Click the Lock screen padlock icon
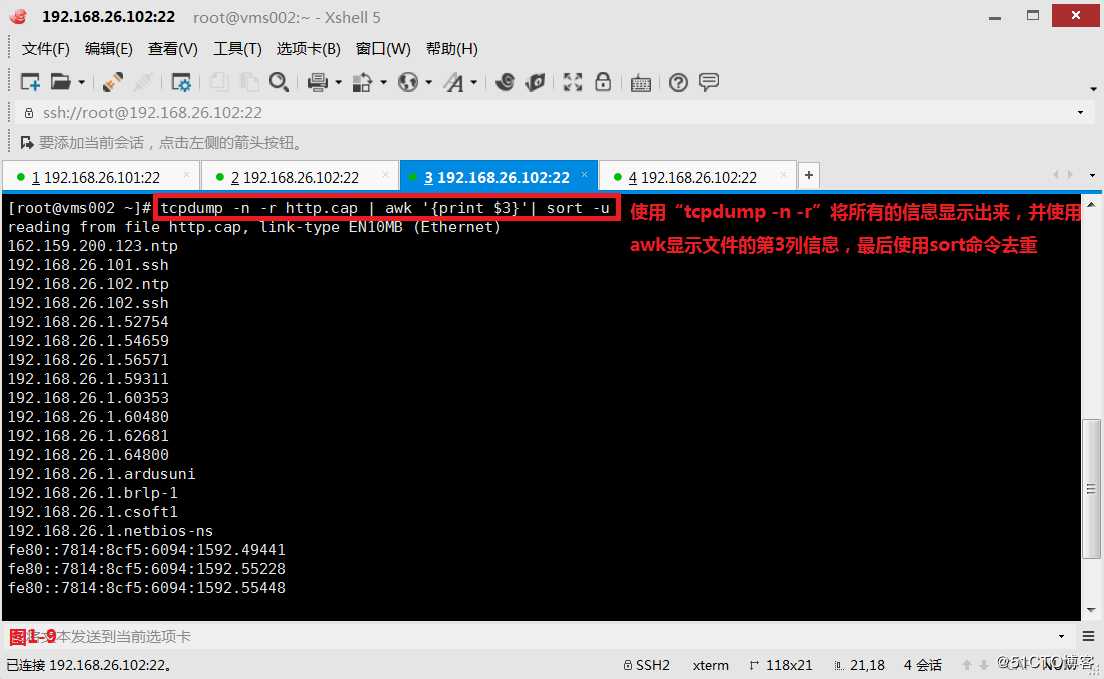The image size is (1104, 679). click(x=603, y=82)
